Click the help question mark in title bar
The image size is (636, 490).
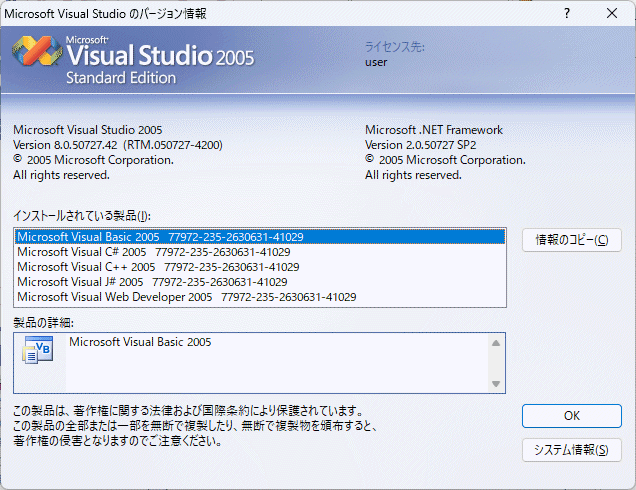tap(566, 13)
